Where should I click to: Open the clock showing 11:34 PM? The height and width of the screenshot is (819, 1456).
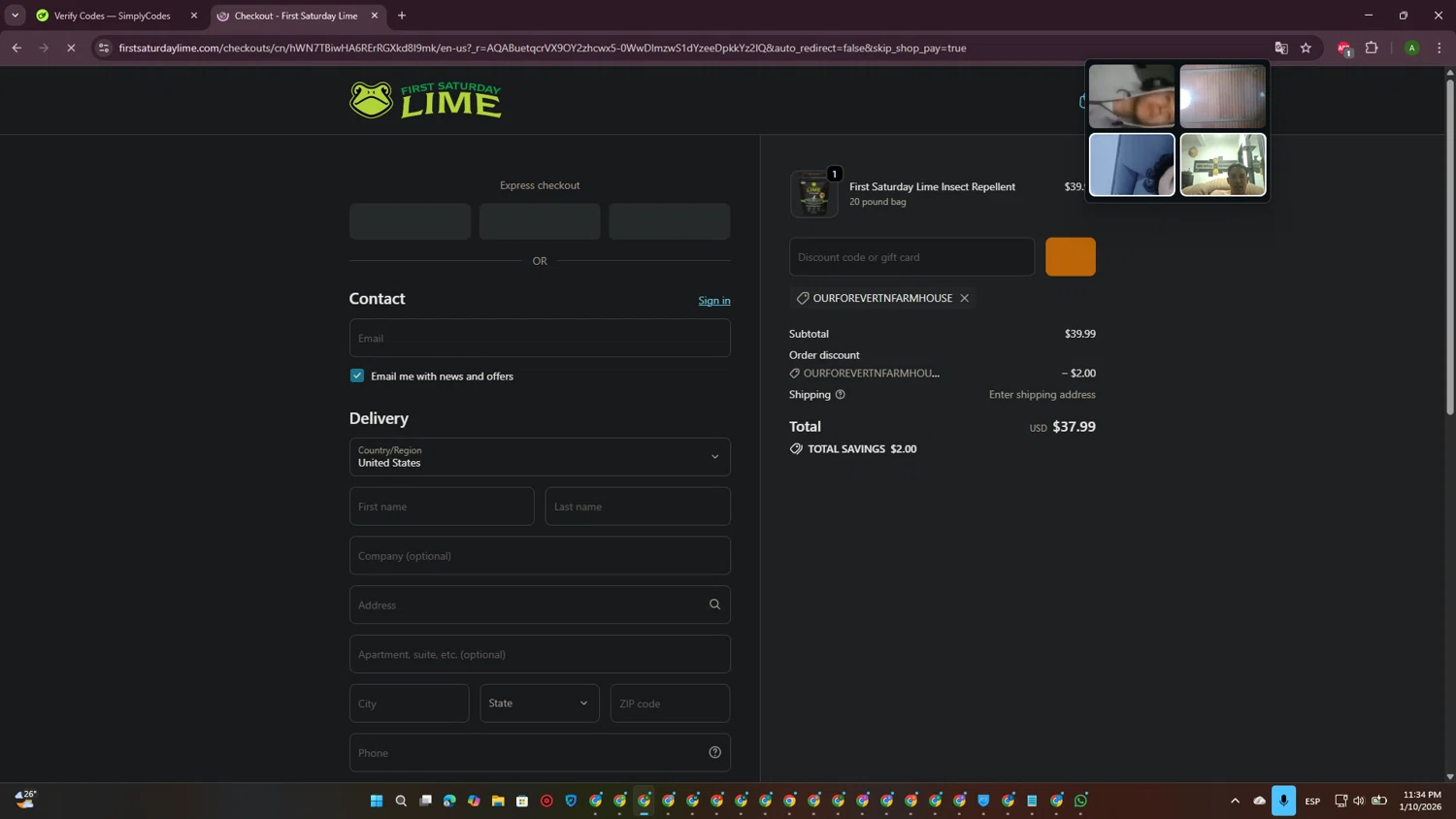(1421, 801)
